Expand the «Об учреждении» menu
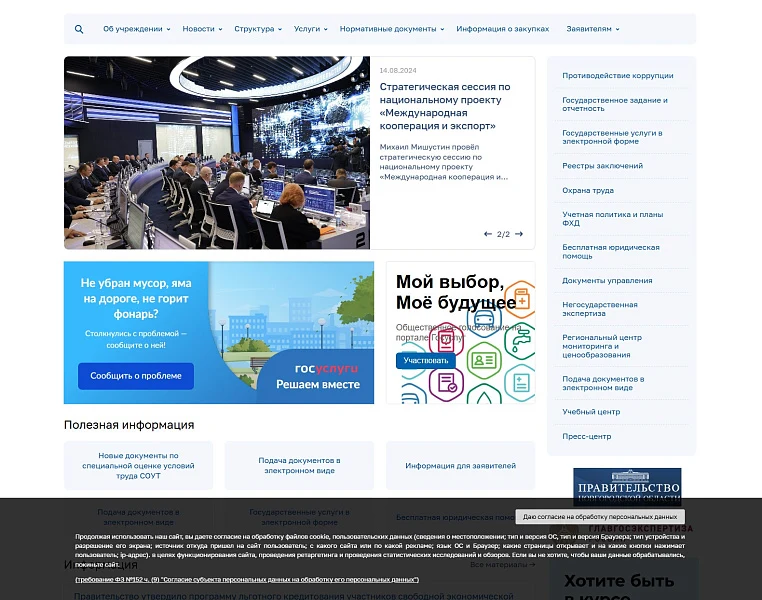This screenshot has height=600, width=762. click(x=137, y=29)
